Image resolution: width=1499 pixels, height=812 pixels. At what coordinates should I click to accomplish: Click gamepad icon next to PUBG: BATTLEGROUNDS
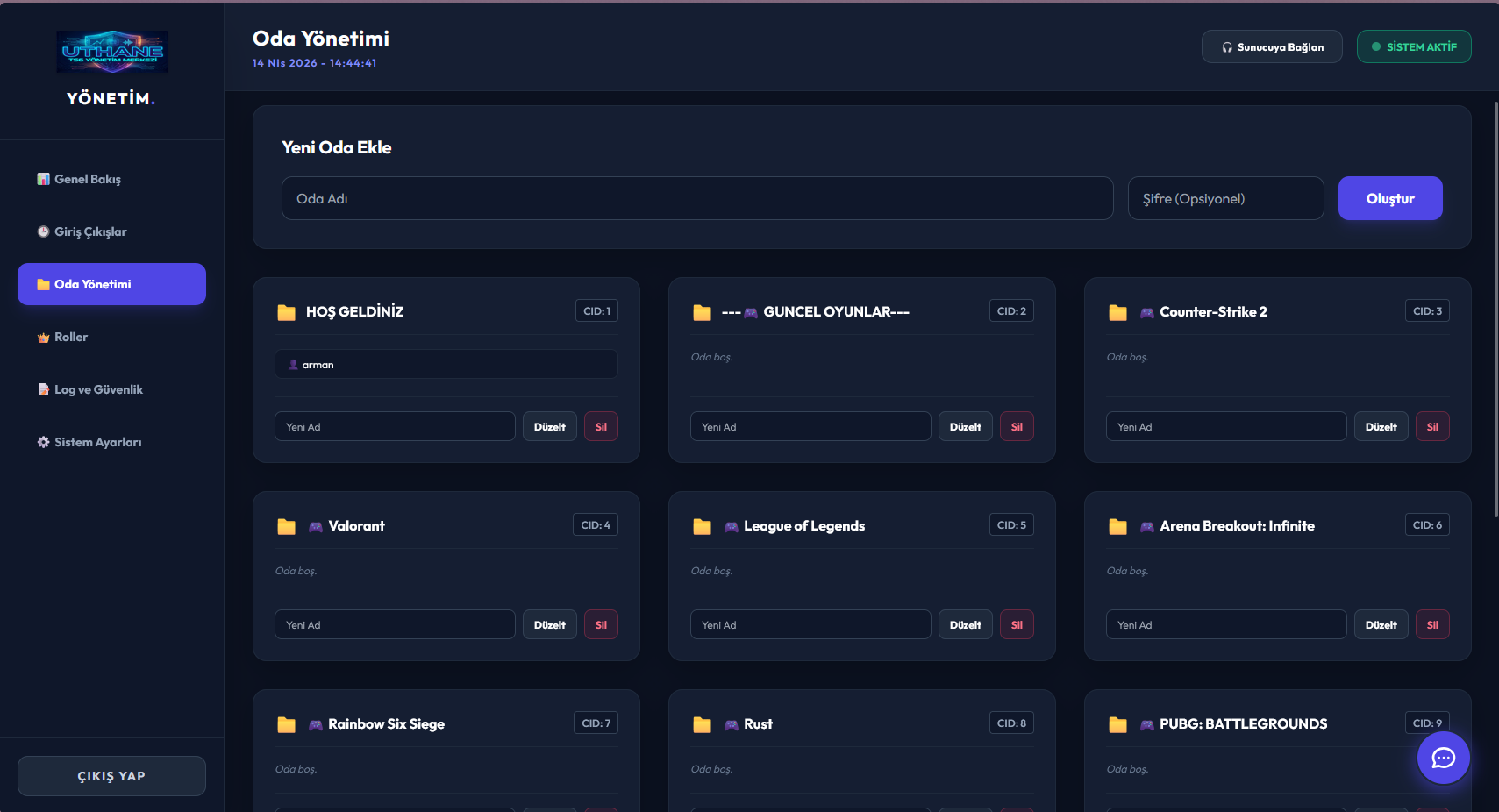1147,725
